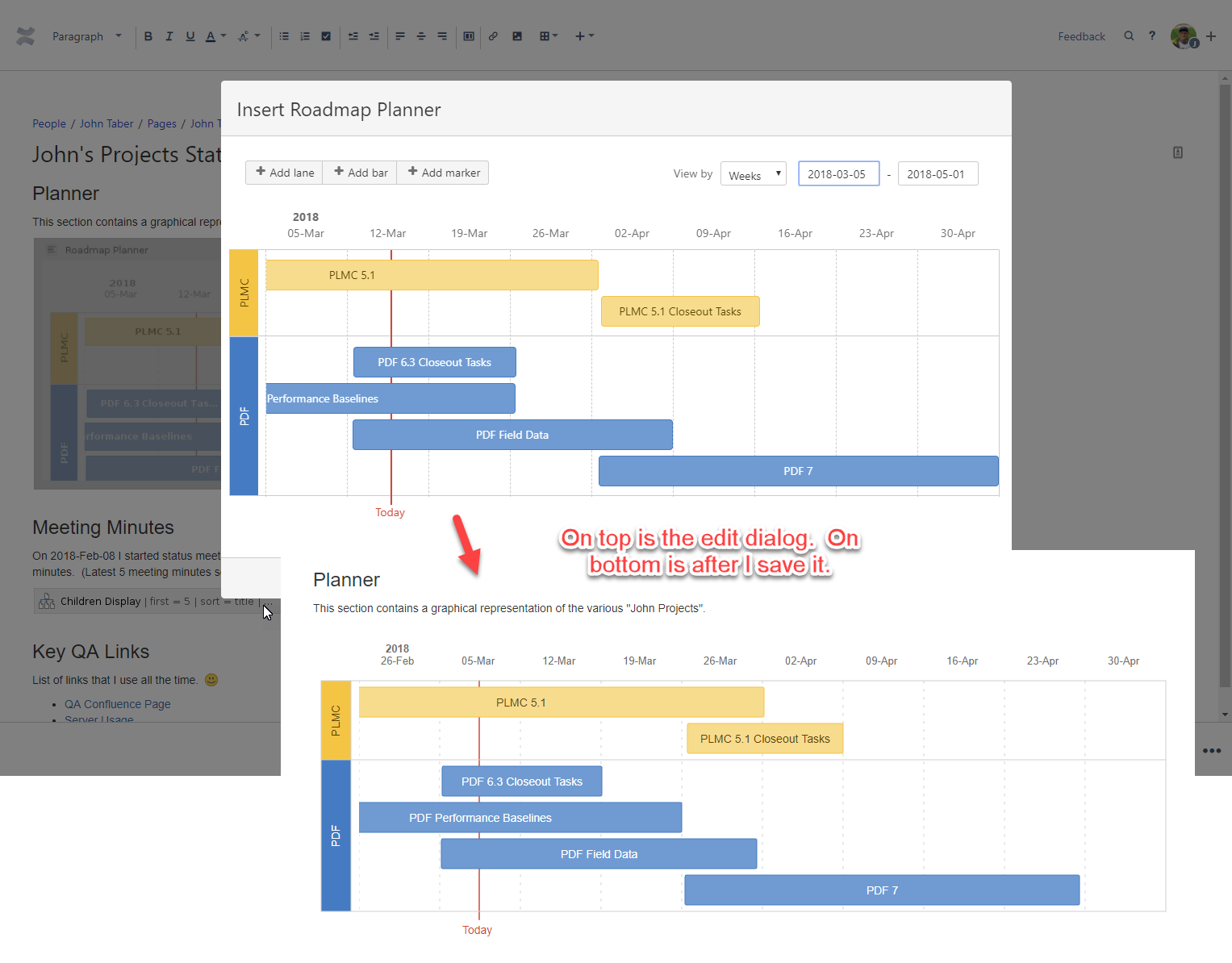Open the View by Weeks dropdown

click(x=754, y=174)
